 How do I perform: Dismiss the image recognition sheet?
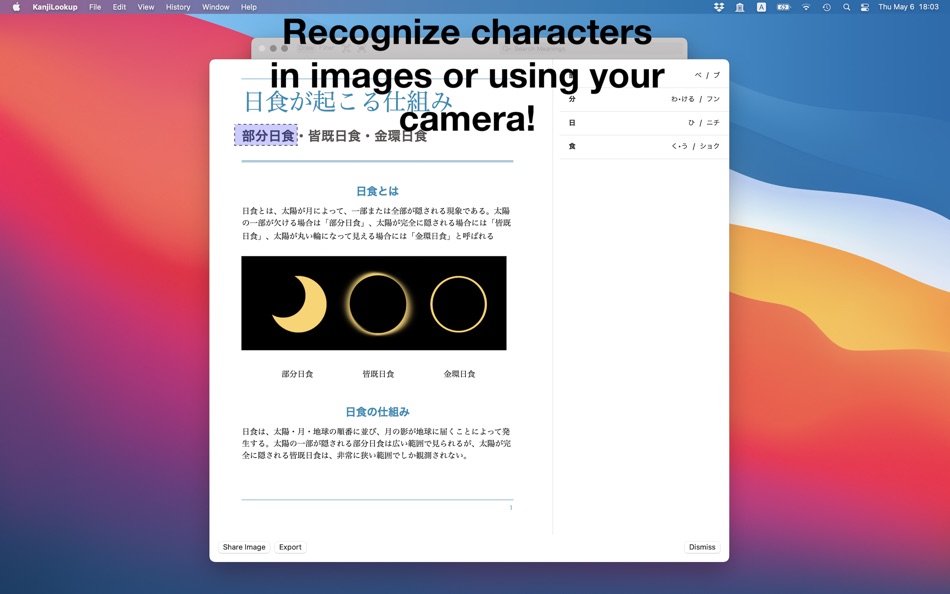click(702, 547)
